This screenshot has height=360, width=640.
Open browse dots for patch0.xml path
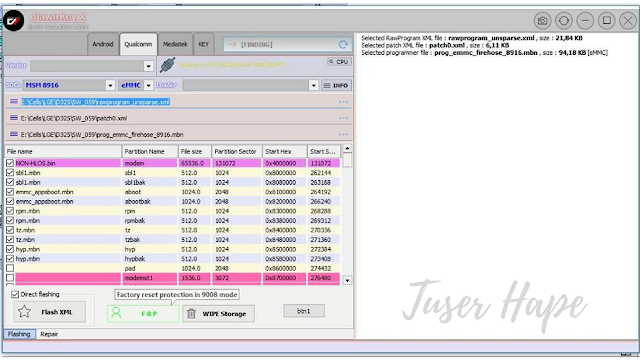(x=343, y=118)
